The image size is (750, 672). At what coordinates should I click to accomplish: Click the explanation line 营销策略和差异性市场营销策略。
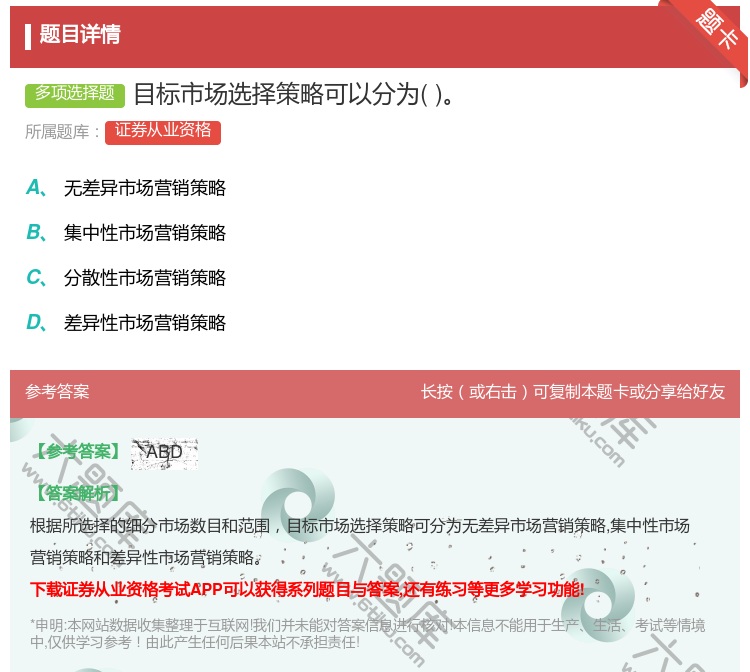coord(146,557)
